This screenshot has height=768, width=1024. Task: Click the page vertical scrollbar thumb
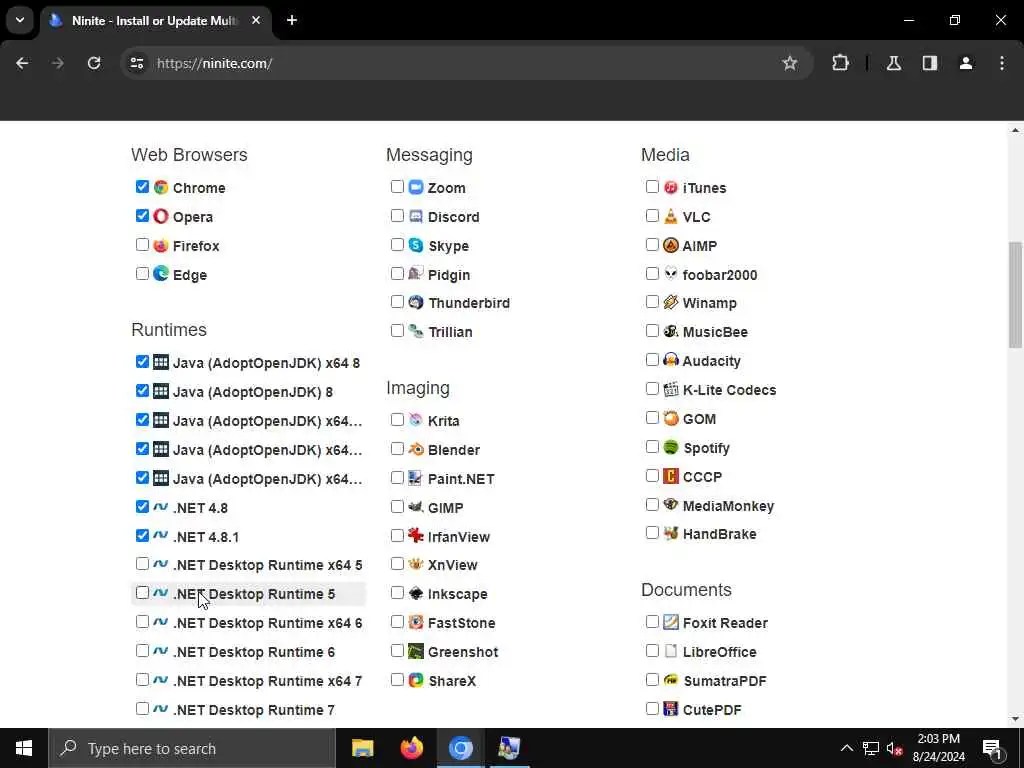[1015, 294]
